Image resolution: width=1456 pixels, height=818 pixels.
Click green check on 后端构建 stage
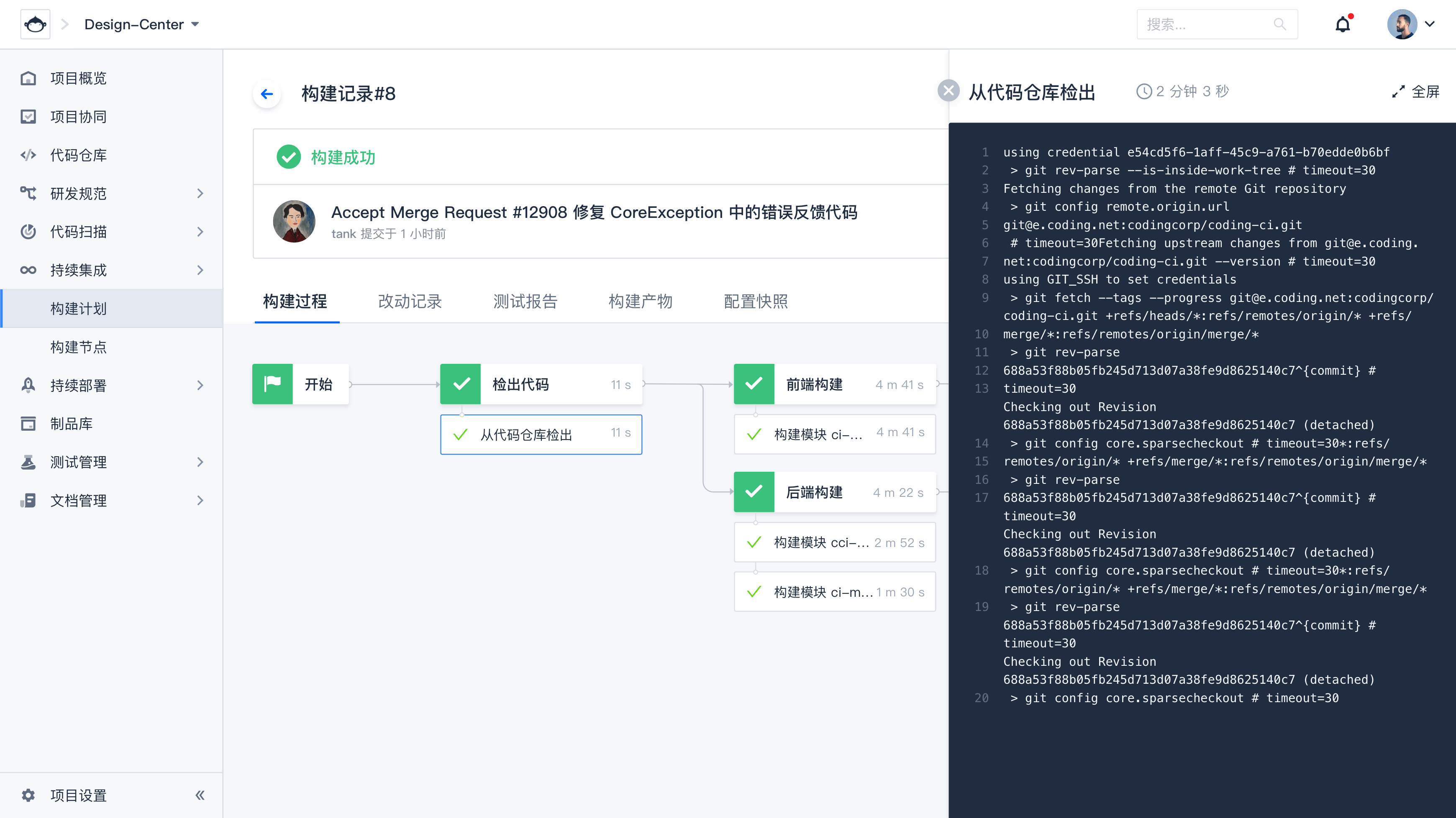pyautogui.click(x=754, y=492)
